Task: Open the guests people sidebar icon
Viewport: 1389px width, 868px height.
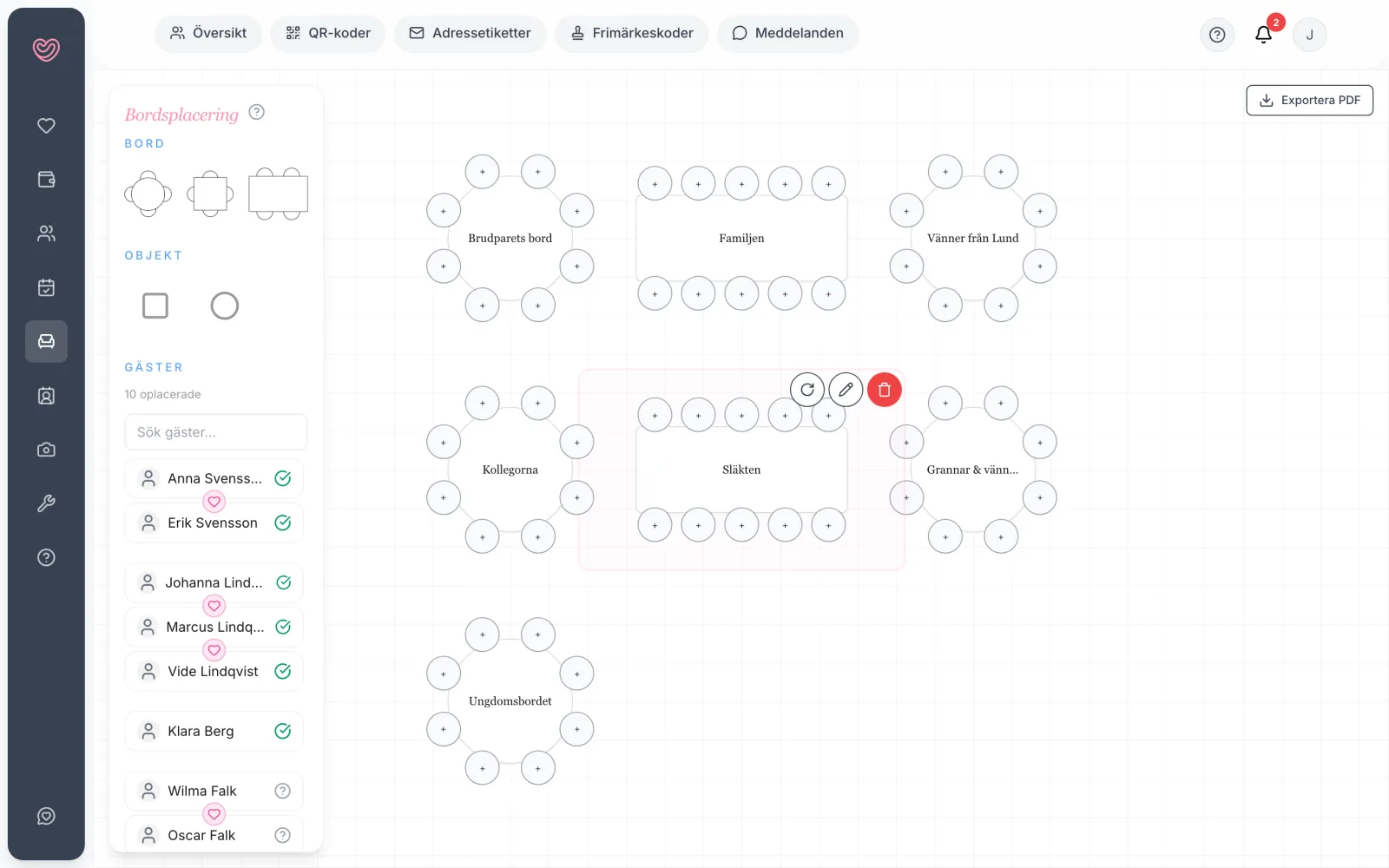Action: (x=46, y=233)
